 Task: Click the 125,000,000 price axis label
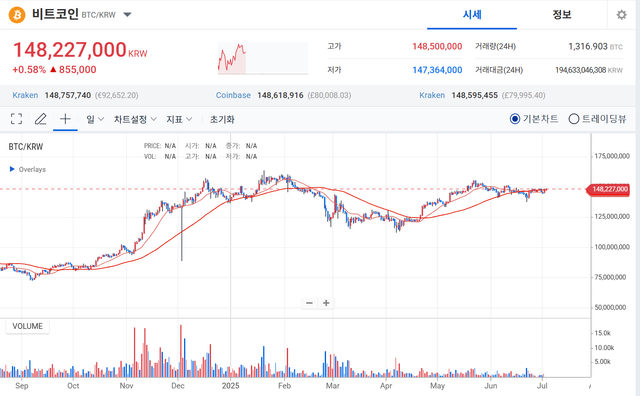tap(612, 216)
